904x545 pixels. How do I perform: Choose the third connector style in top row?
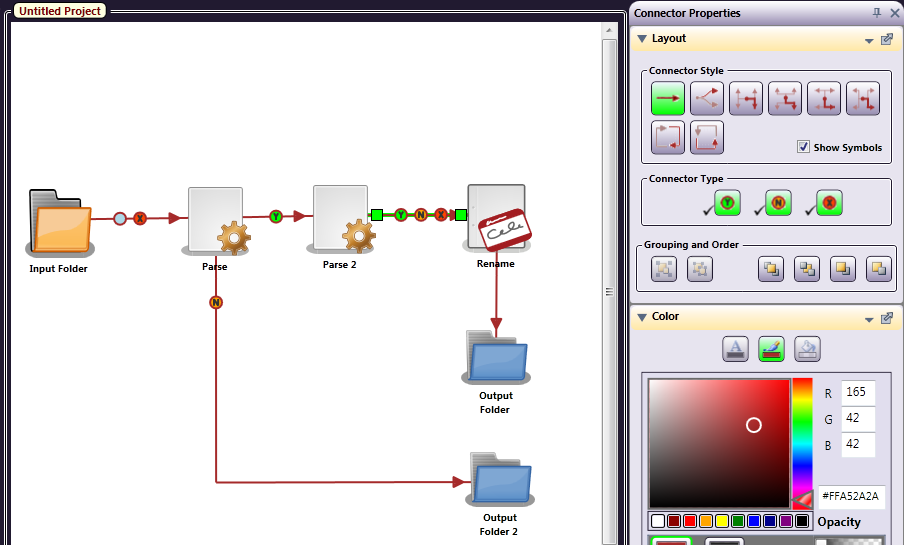click(x=745, y=98)
